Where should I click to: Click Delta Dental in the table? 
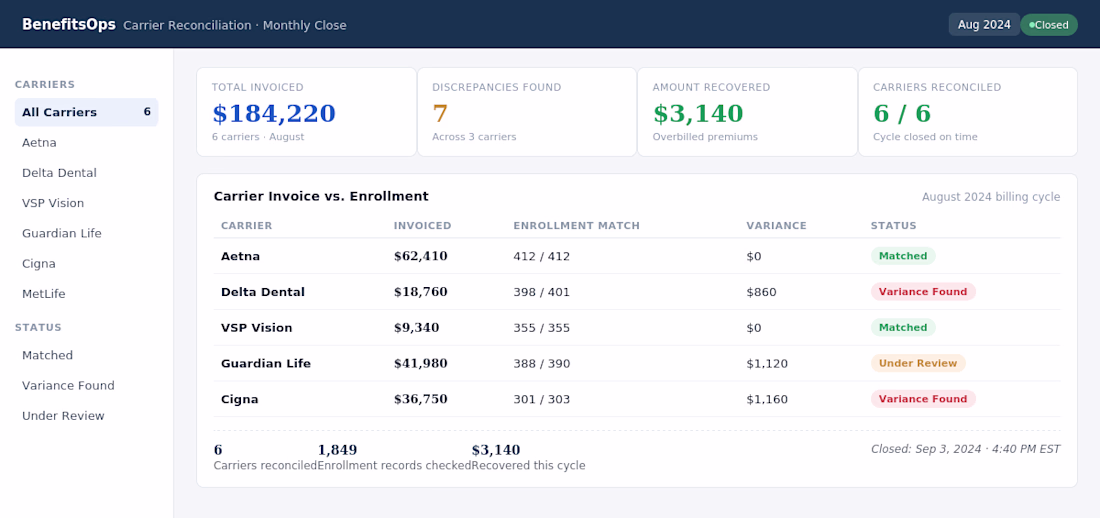[263, 292]
